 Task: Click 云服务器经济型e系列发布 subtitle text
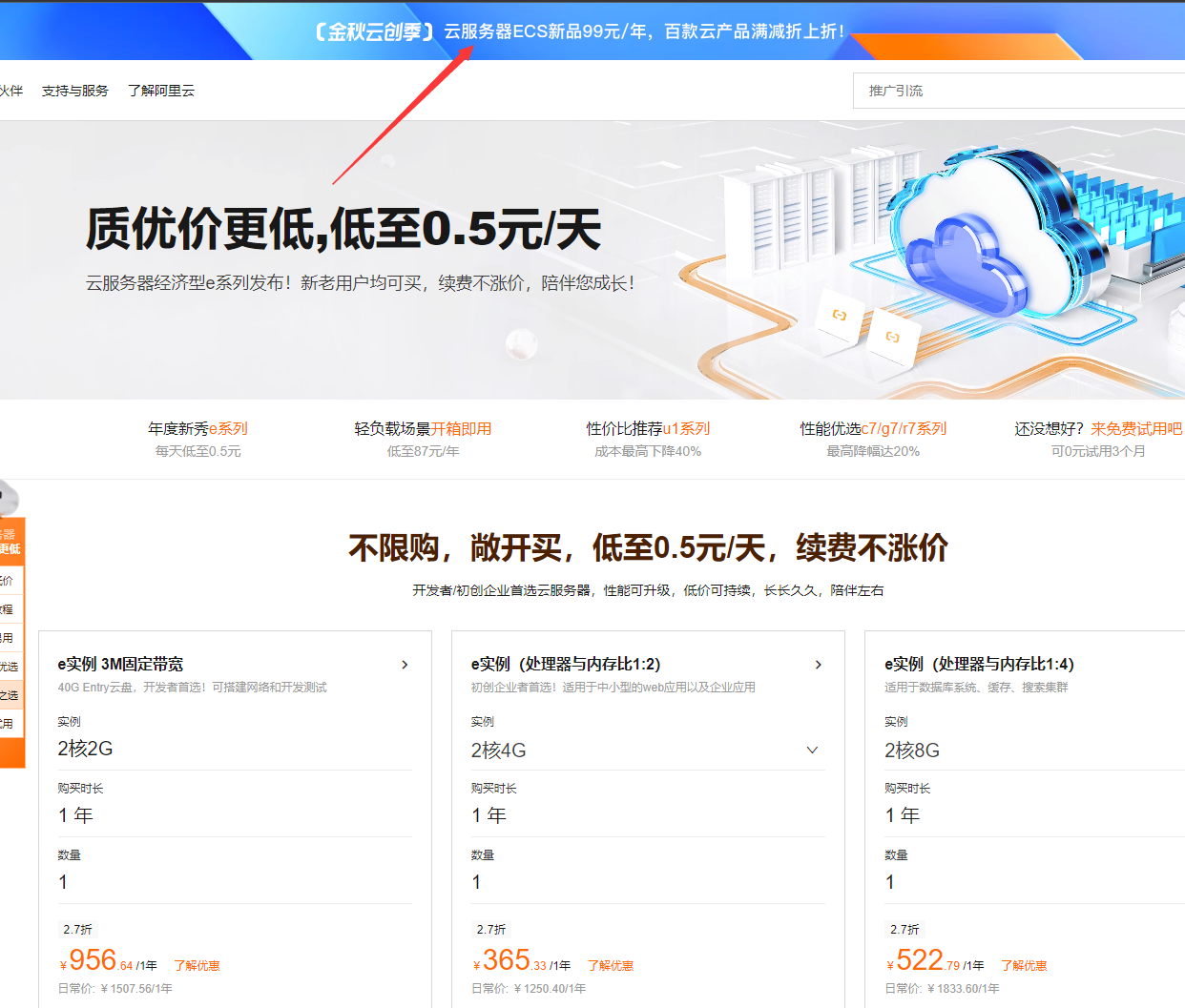point(360,283)
